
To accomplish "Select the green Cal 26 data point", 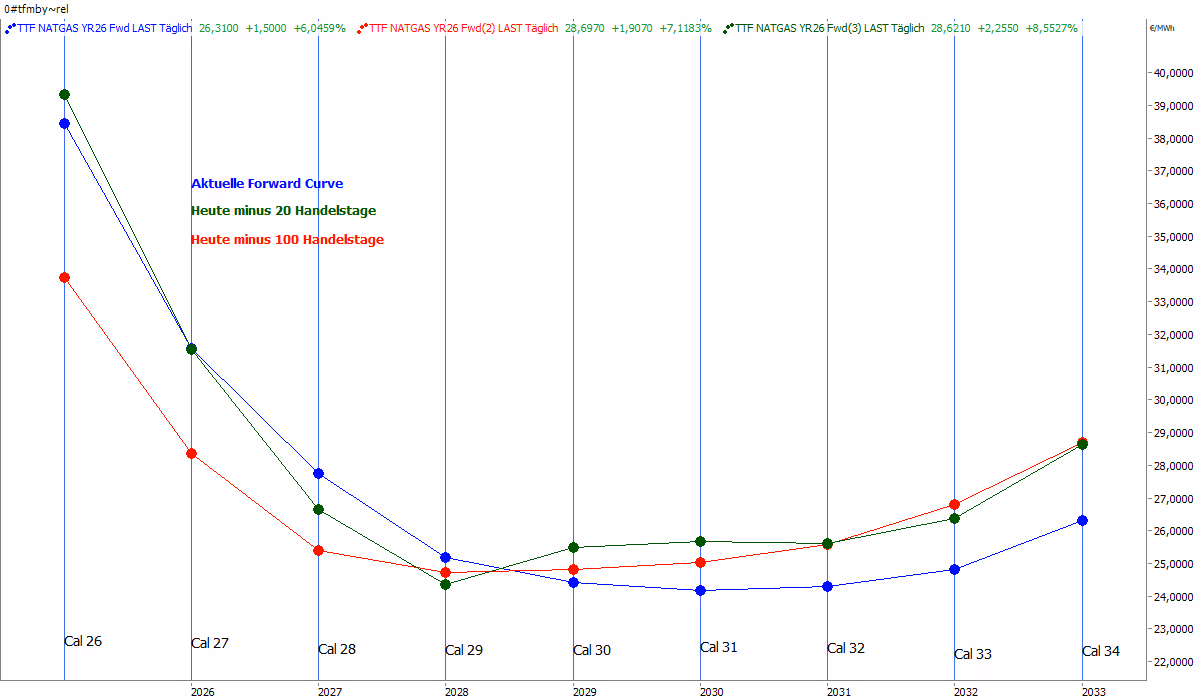I will point(64,95).
